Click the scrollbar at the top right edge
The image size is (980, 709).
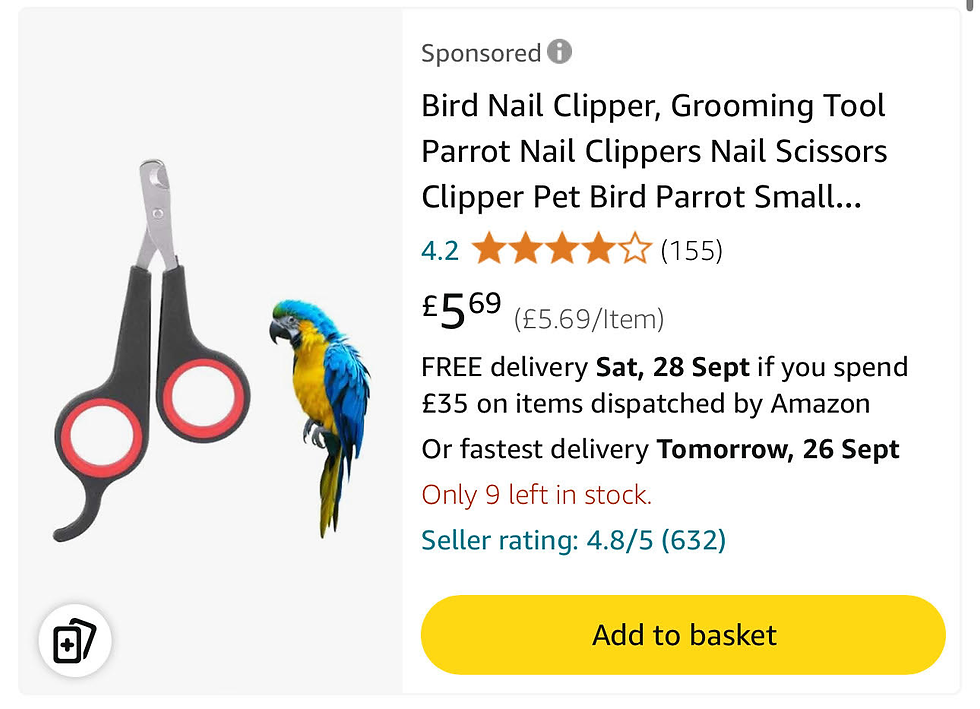tap(970, 4)
